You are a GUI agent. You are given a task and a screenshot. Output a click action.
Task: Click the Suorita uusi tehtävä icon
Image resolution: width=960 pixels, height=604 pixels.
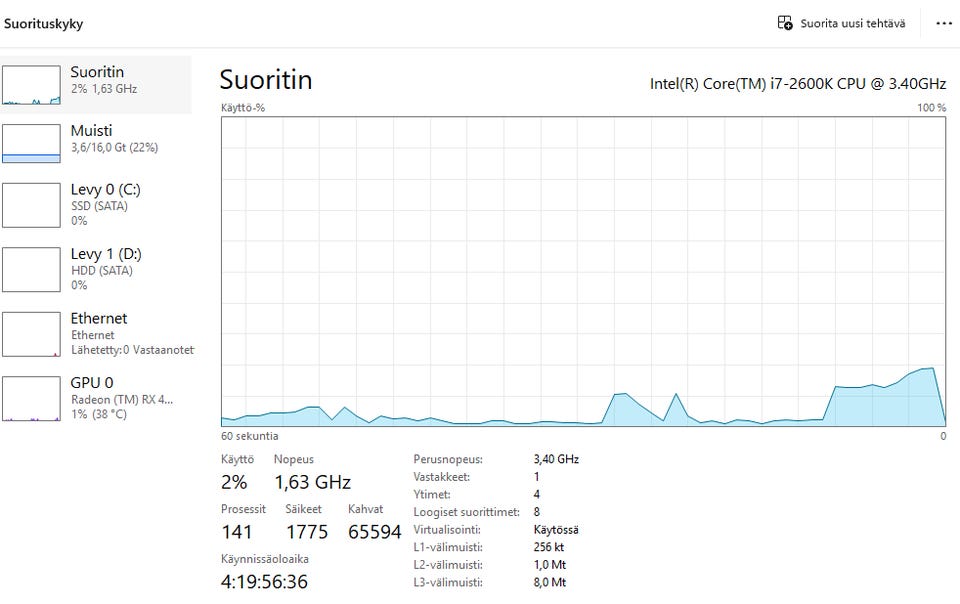784,23
